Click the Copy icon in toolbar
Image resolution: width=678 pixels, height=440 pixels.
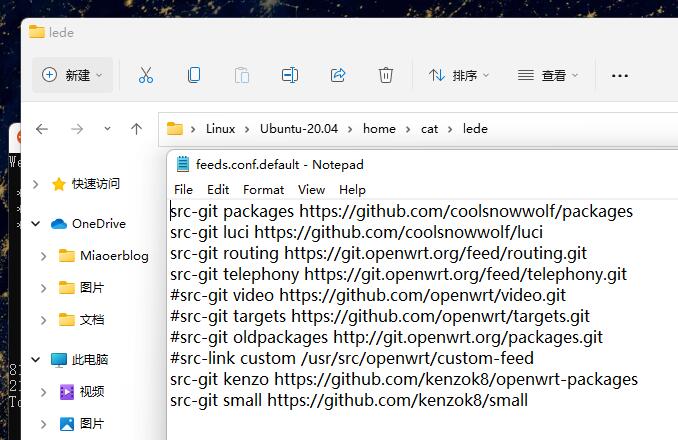click(x=194, y=75)
